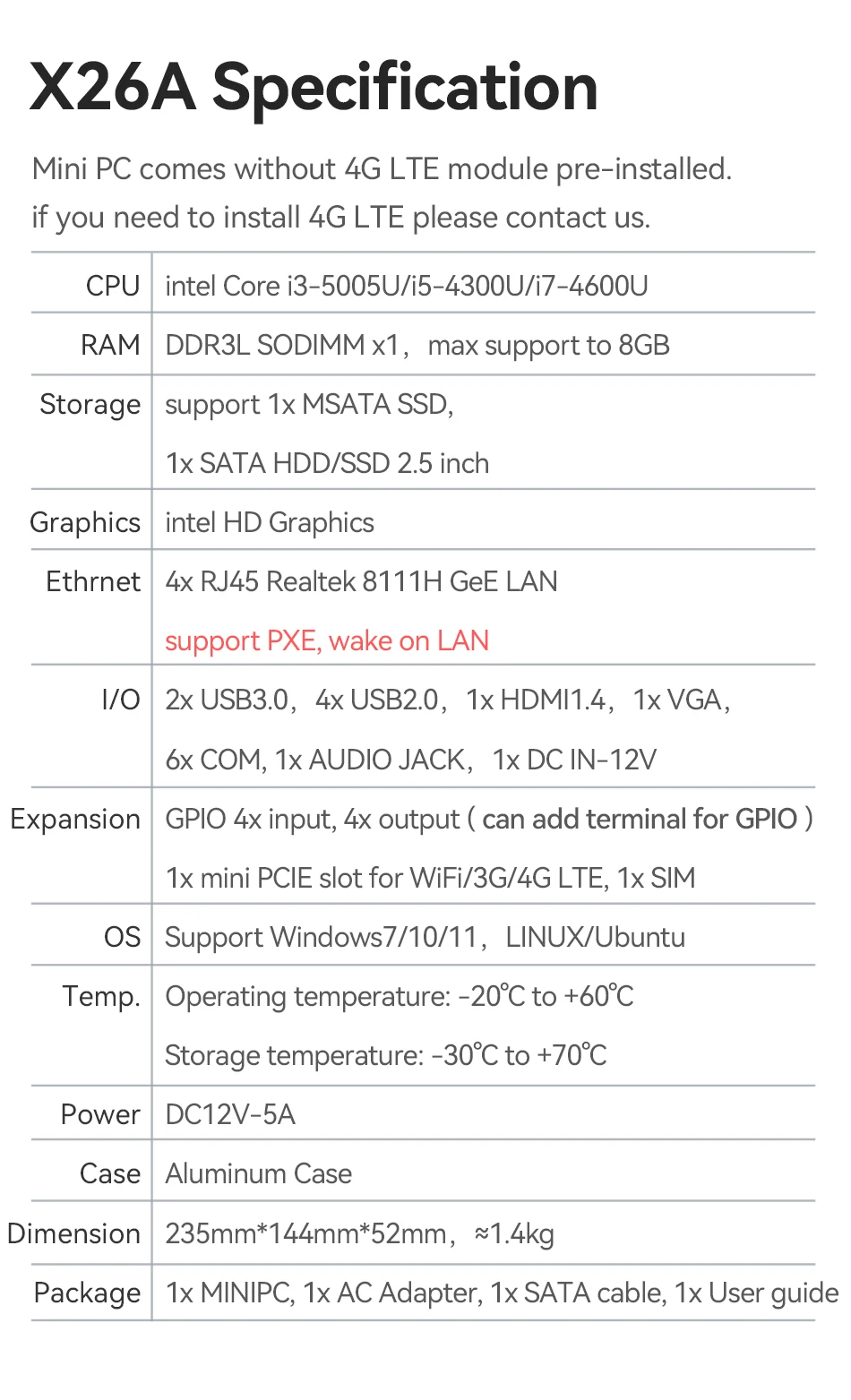Screen dimensions: 851x1400
Task: Click the CPU row label
Action: [x=113, y=286]
